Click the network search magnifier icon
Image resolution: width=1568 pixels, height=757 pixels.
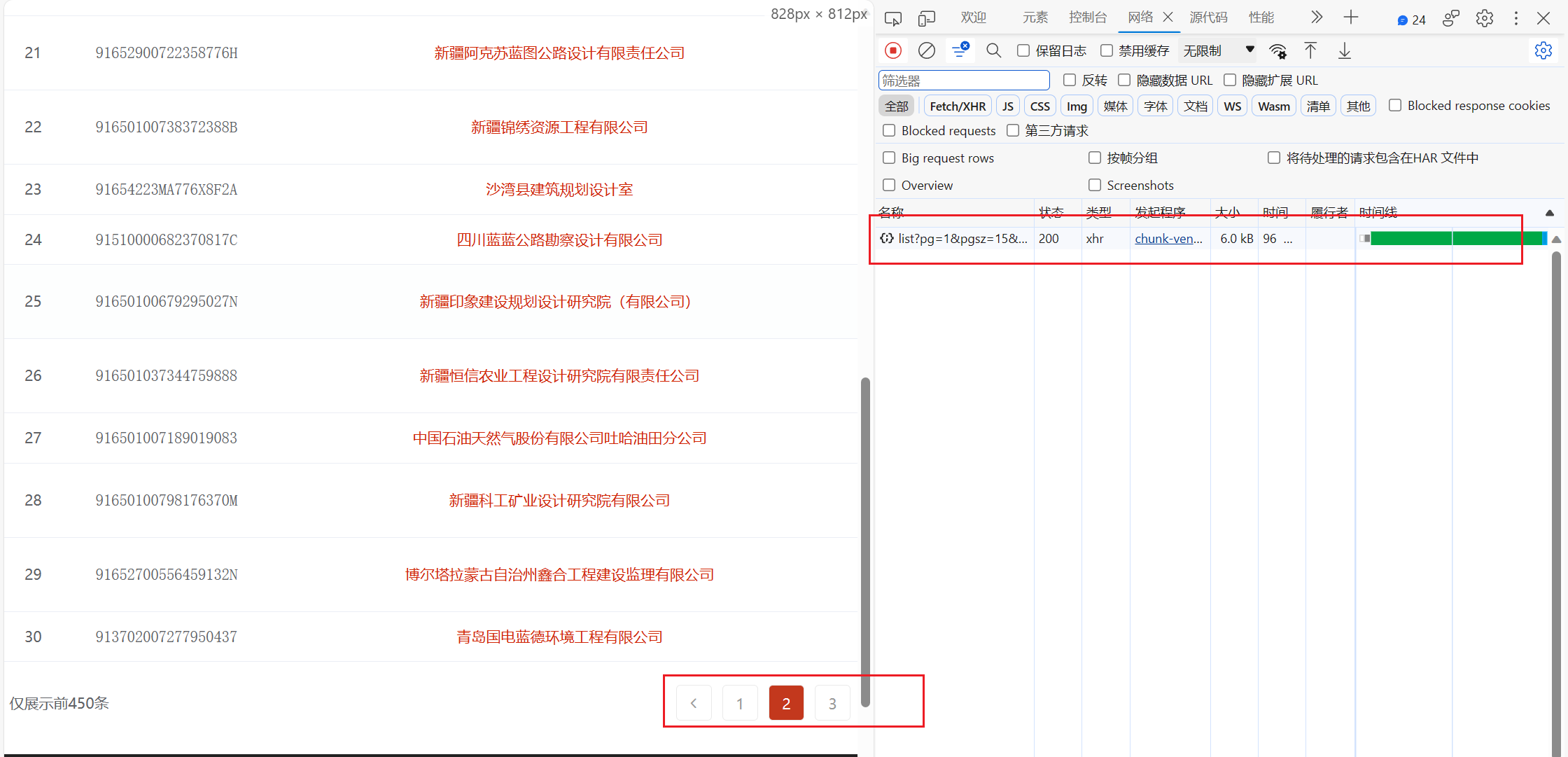point(993,50)
